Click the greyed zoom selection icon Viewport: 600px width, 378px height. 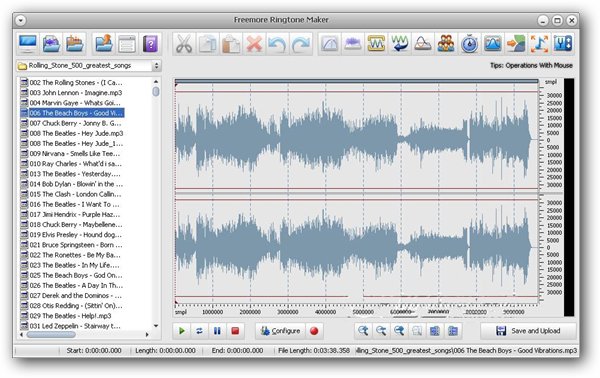417,331
